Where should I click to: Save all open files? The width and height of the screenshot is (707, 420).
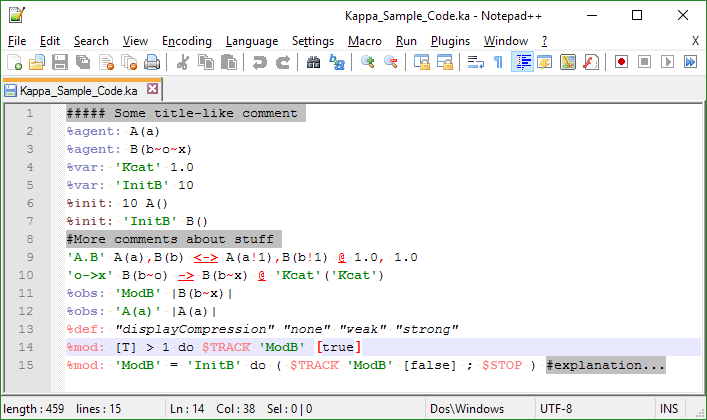coord(83,62)
